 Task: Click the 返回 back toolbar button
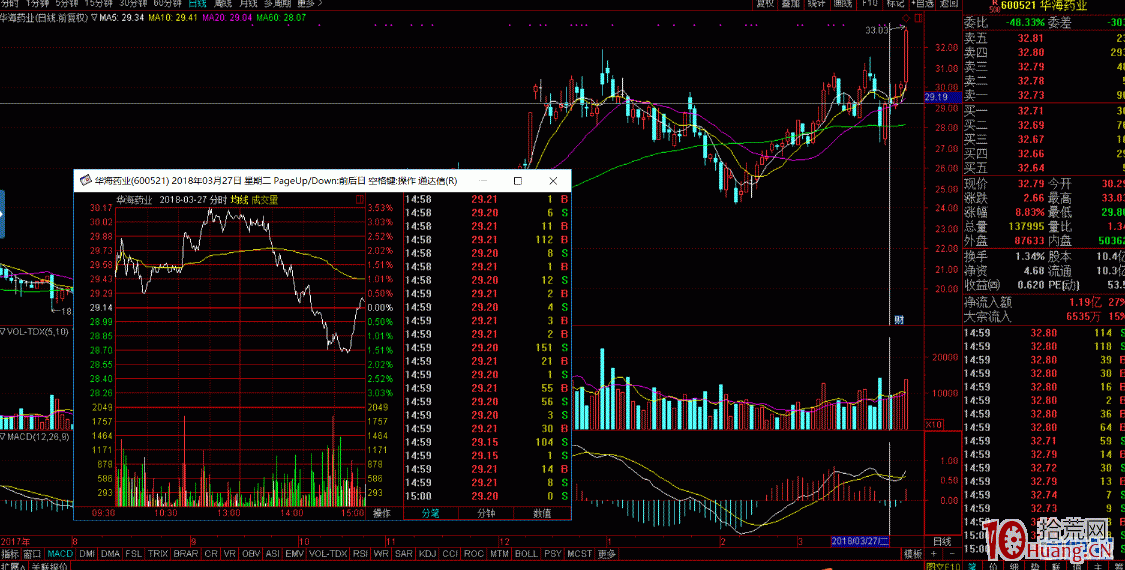(949, 3)
